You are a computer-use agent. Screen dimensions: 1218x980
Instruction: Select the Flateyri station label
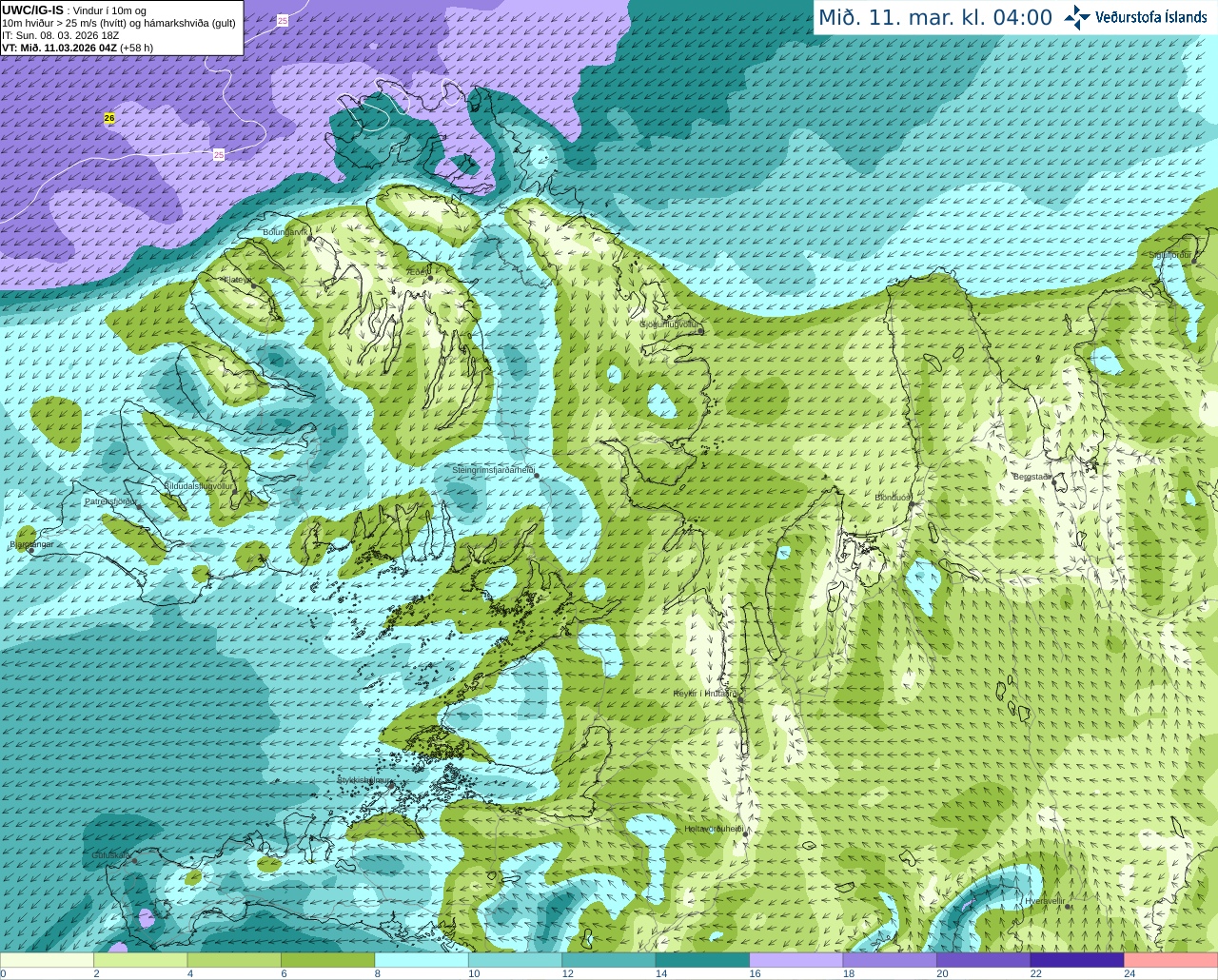[x=238, y=280]
